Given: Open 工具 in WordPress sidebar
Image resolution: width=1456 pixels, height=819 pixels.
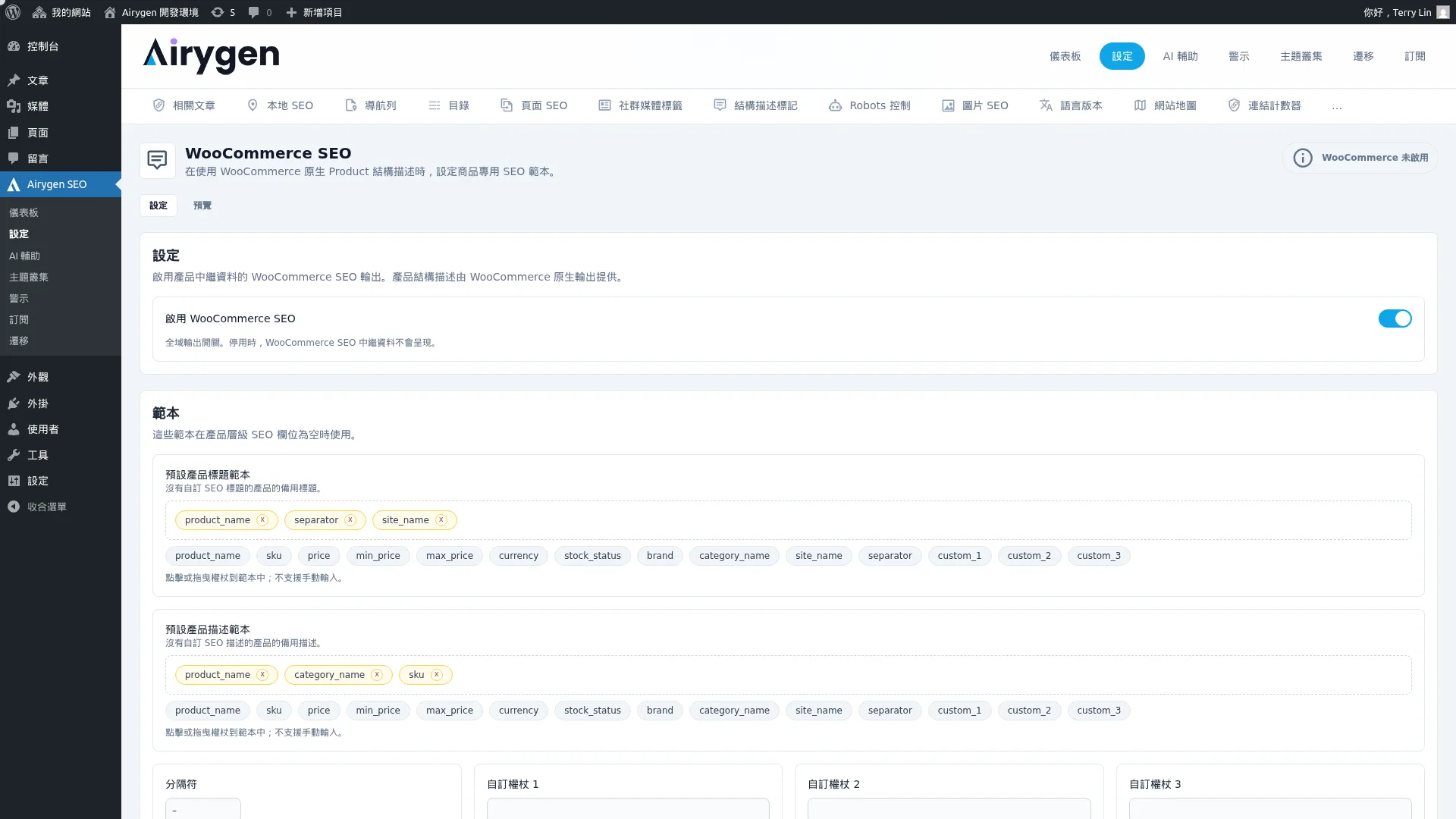Looking at the screenshot, I should tap(61, 455).
